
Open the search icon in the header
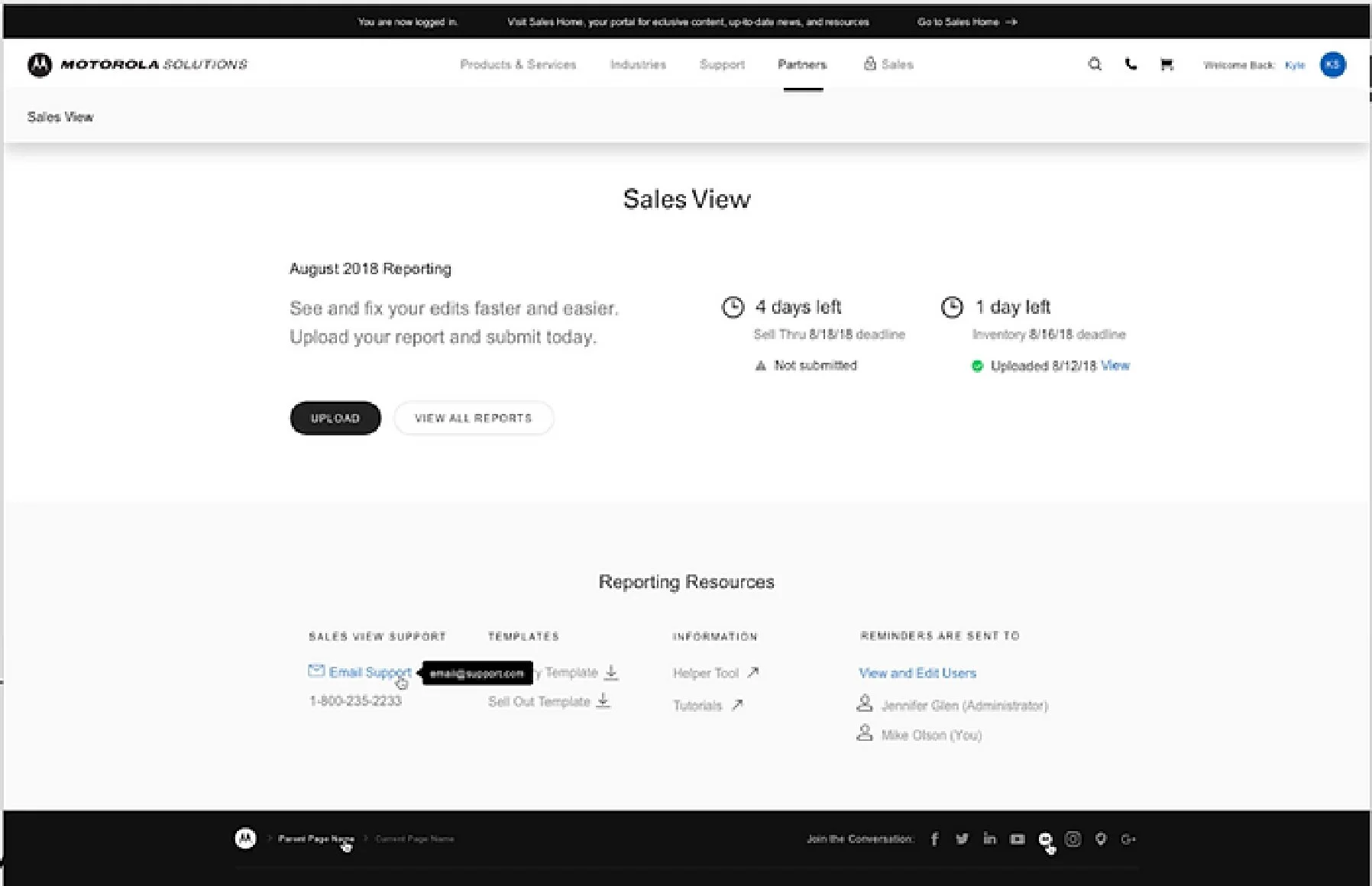pos(1095,64)
